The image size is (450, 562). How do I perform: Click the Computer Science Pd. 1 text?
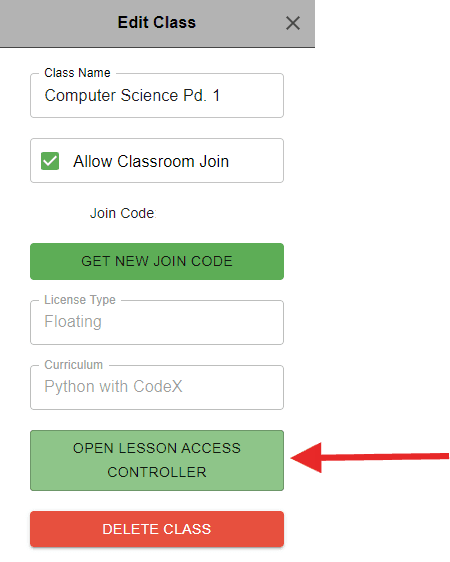pyautogui.click(x=132, y=96)
